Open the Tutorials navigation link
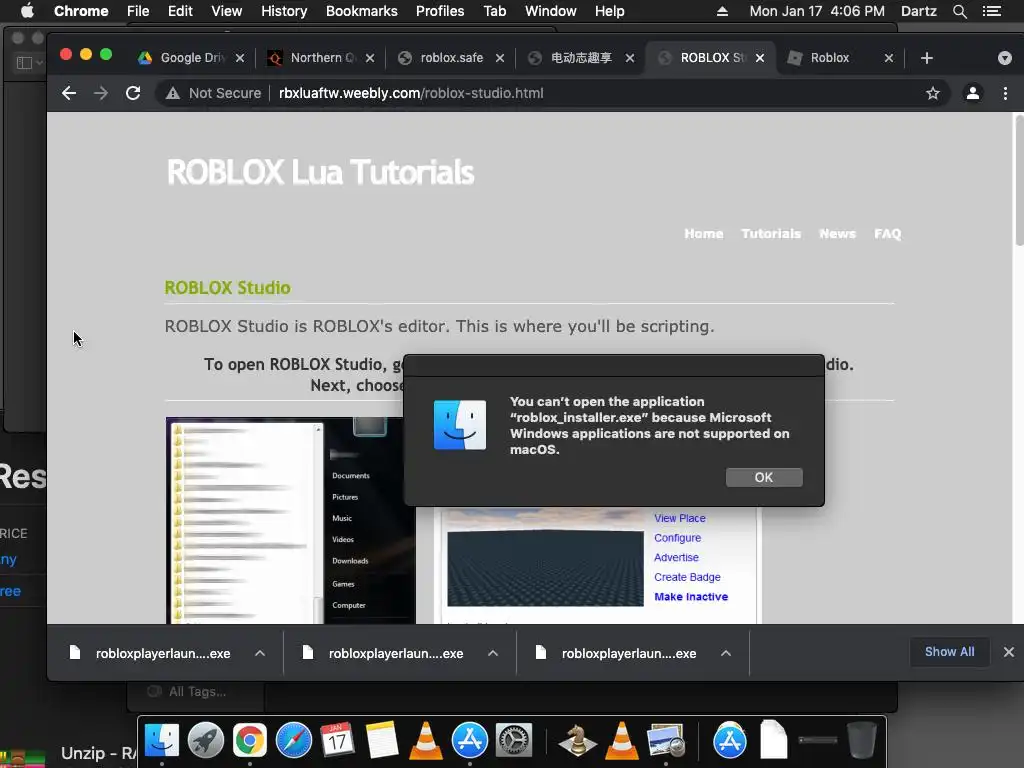Viewport: 1024px width, 768px height. click(771, 234)
